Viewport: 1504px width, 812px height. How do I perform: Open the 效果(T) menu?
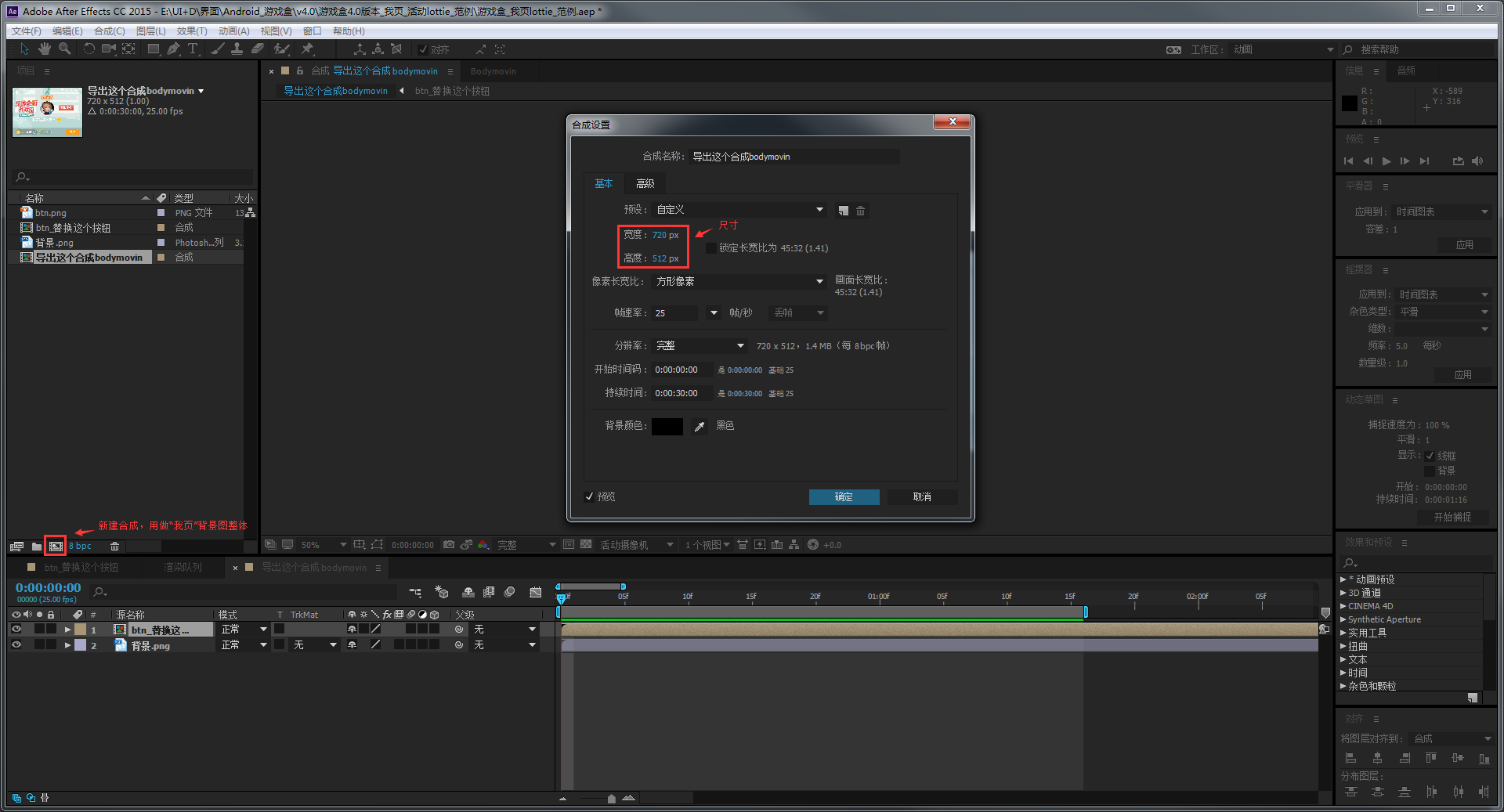pos(192,31)
